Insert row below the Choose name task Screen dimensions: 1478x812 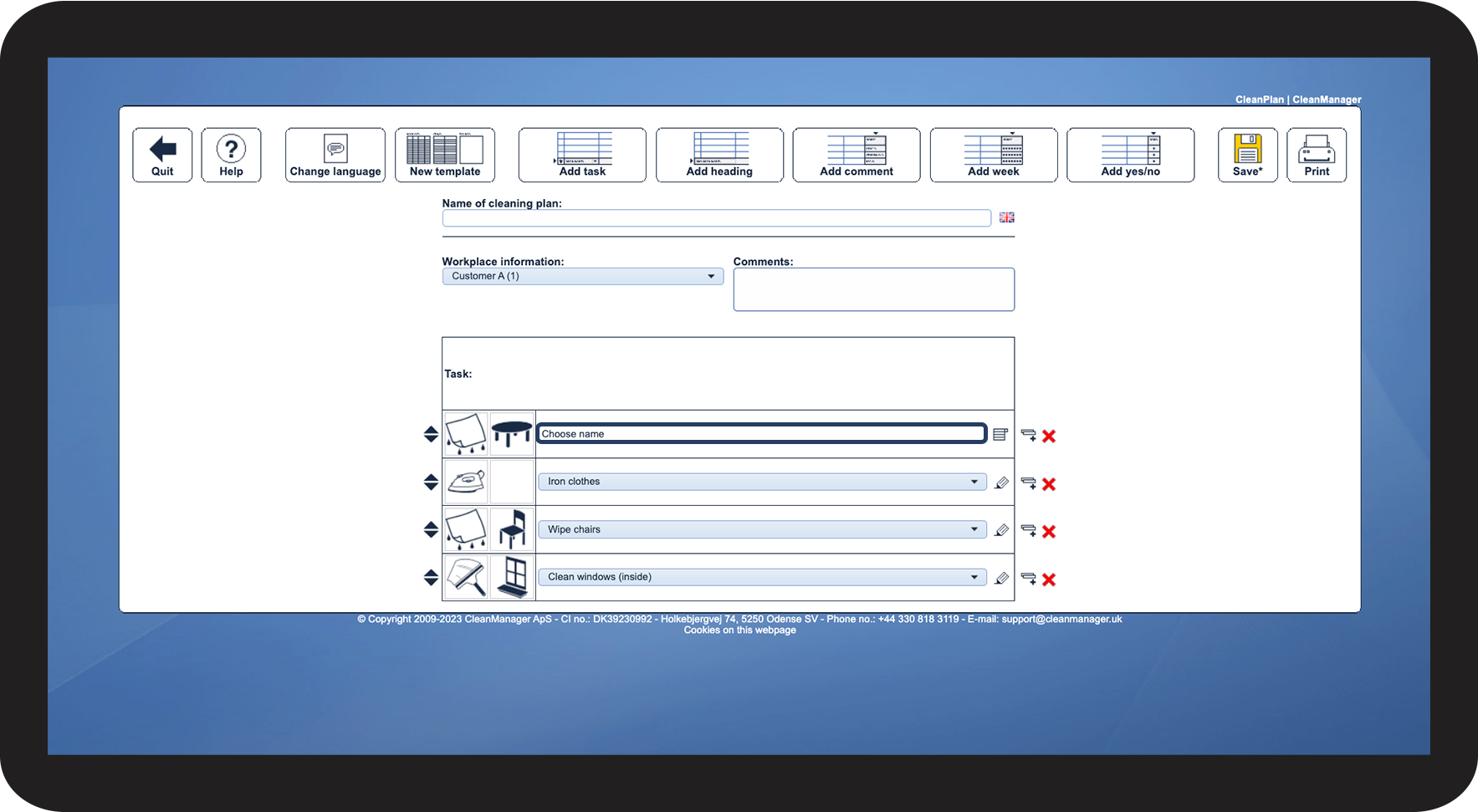(1029, 435)
